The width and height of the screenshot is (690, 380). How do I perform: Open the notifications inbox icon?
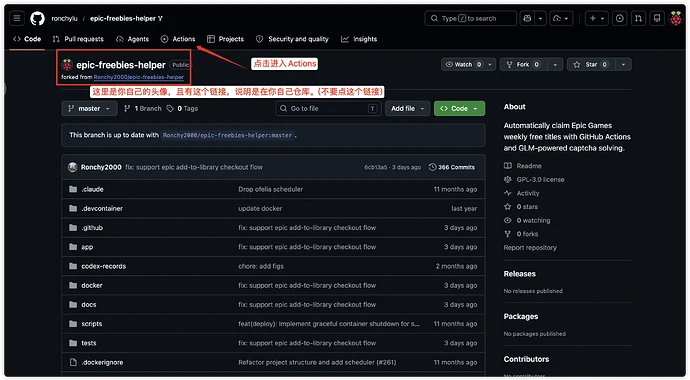(657, 18)
